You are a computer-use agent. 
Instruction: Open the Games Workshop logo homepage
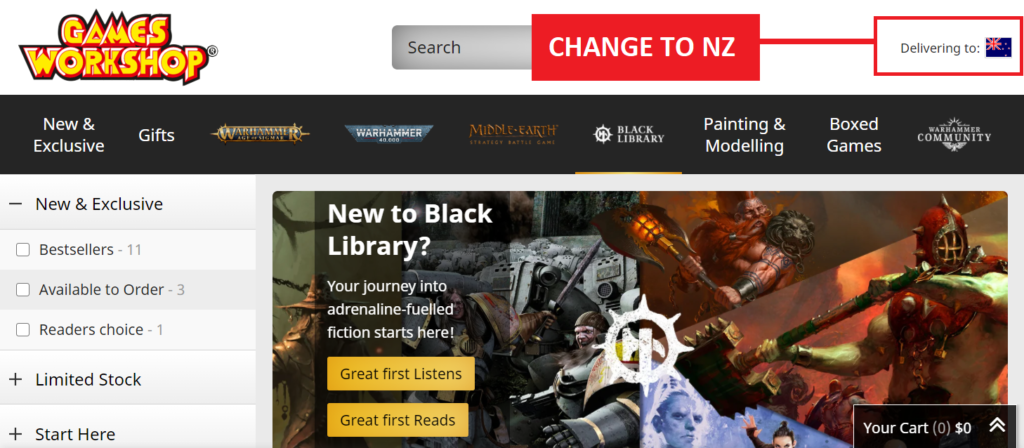coord(118,48)
